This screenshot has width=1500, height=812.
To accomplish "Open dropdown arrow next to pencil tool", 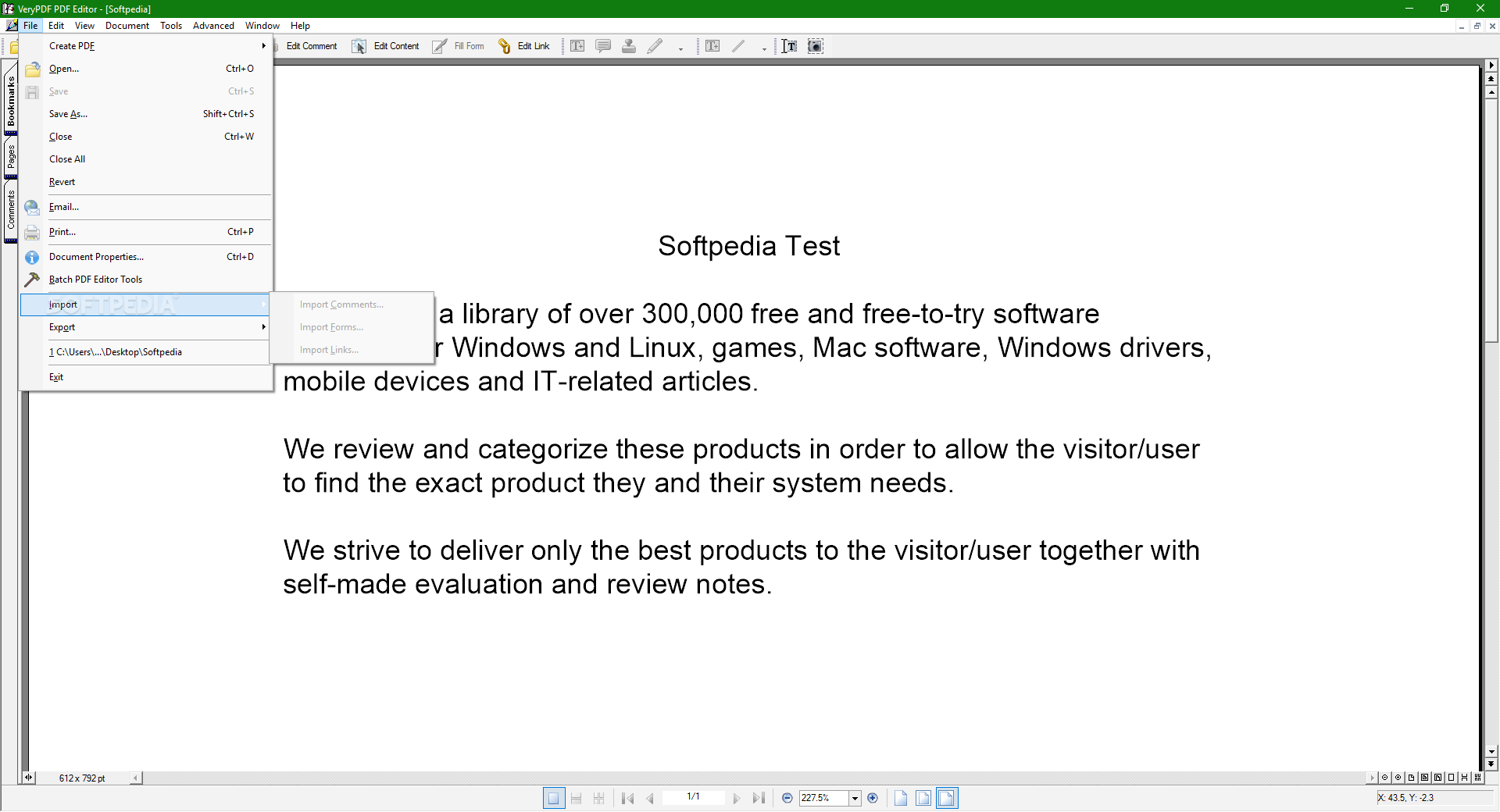I will 680,48.
